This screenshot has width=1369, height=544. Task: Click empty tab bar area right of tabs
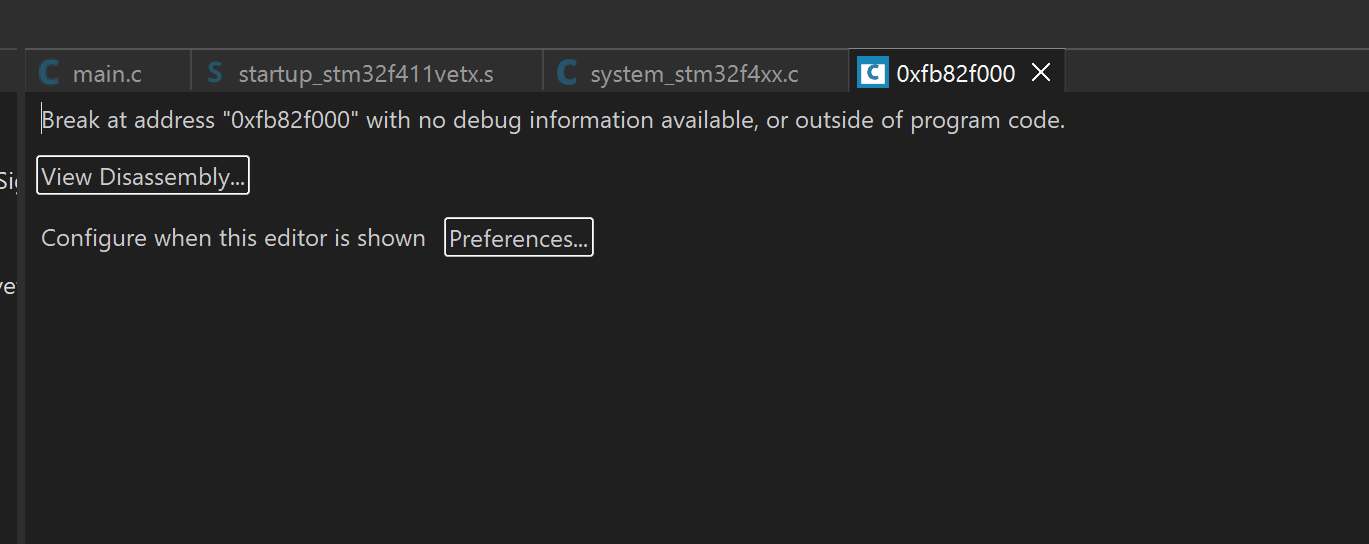coord(1215,71)
